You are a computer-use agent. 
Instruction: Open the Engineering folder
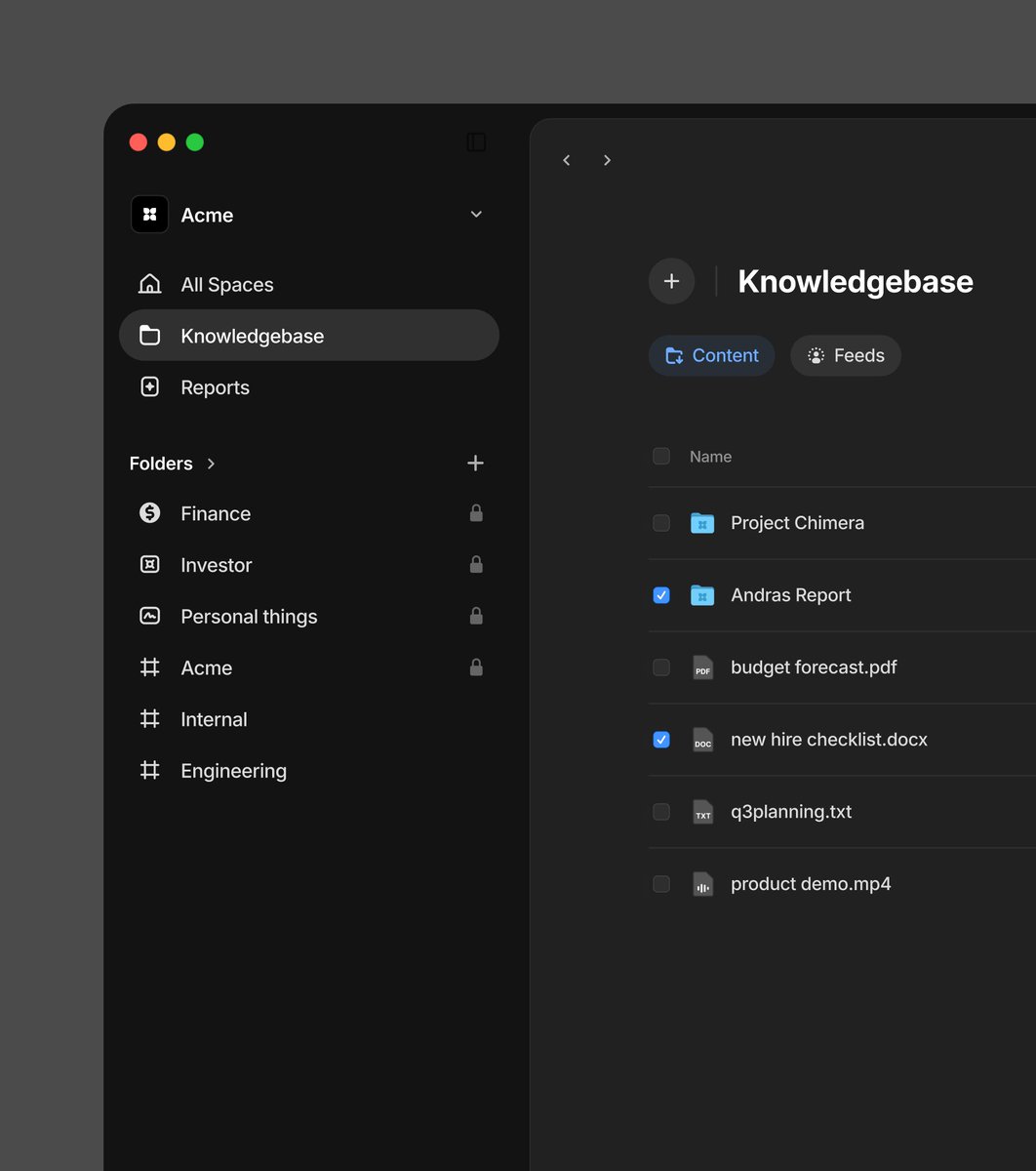[x=308, y=771]
